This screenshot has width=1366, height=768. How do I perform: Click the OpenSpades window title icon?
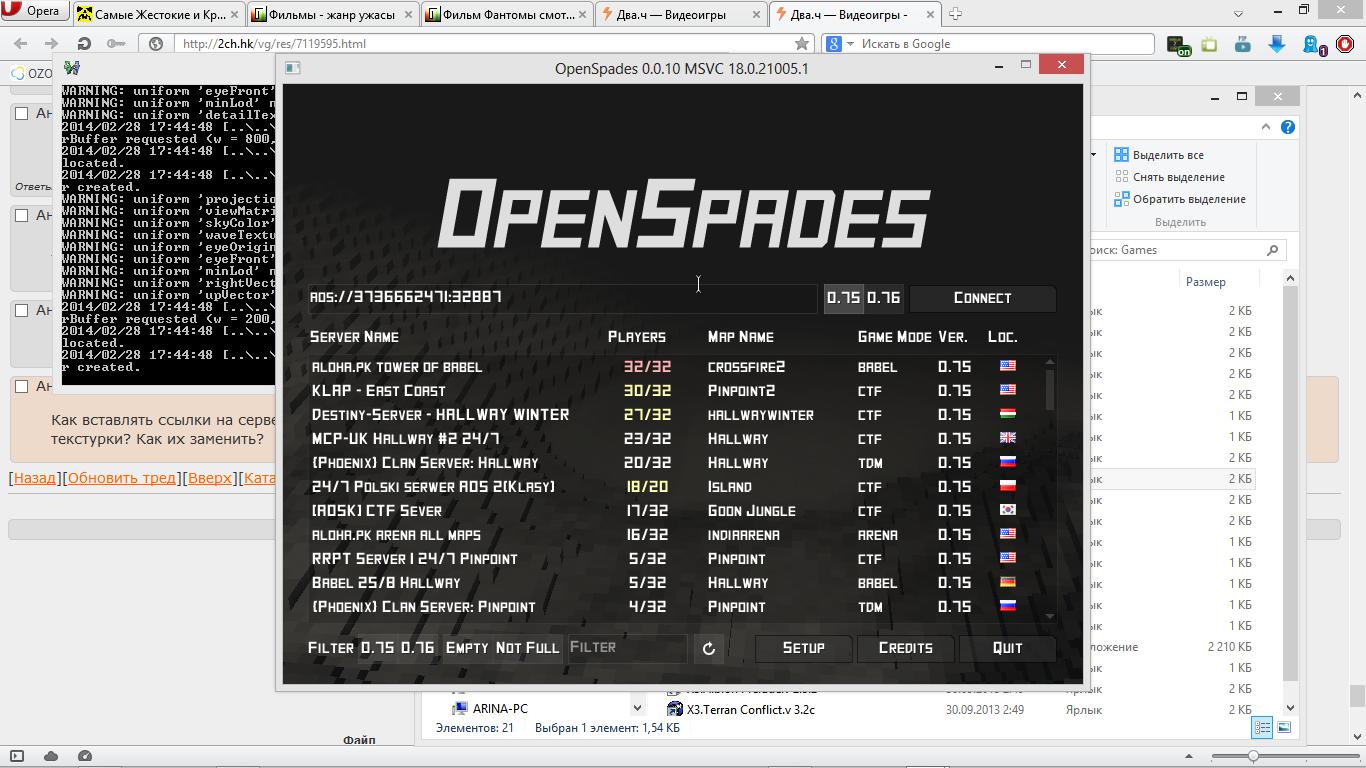pos(293,68)
